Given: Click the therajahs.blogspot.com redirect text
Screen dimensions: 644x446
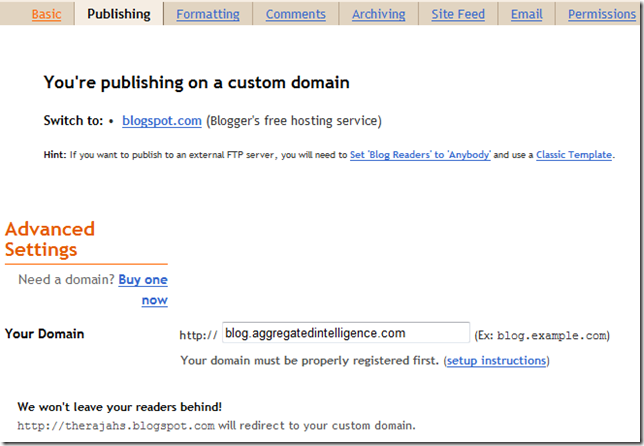Looking at the screenshot, I should pyautogui.click(x=116, y=425).
